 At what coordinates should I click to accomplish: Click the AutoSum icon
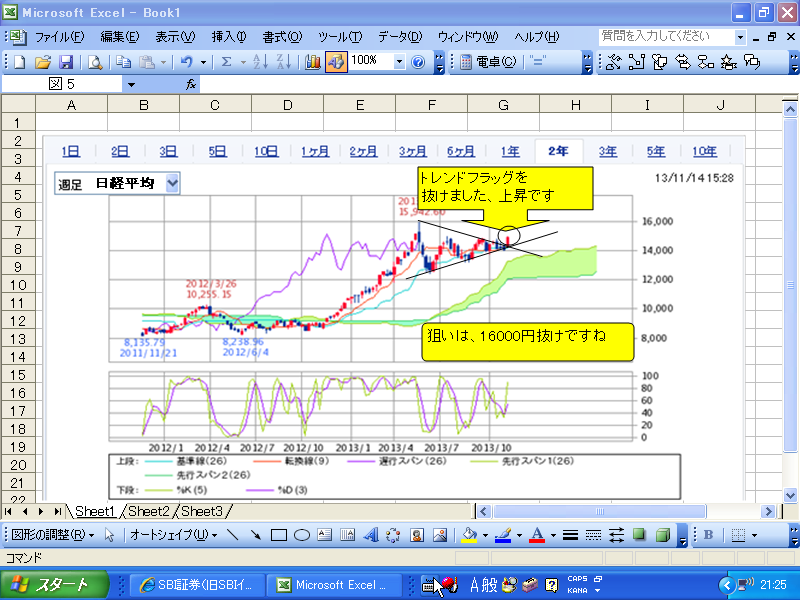(x=227, y=61)
